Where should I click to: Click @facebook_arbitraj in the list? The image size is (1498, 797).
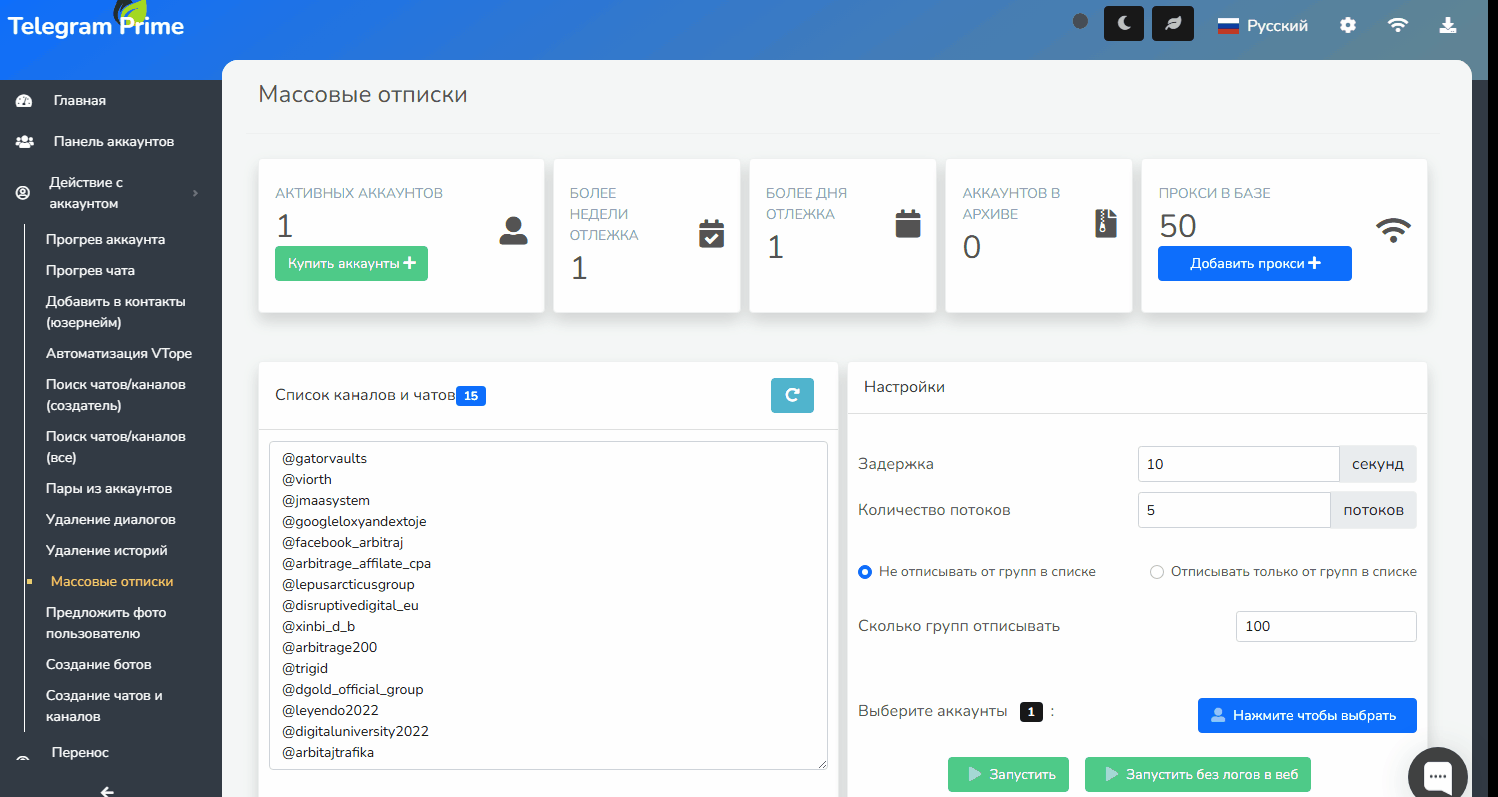click(x=342, y=542)
